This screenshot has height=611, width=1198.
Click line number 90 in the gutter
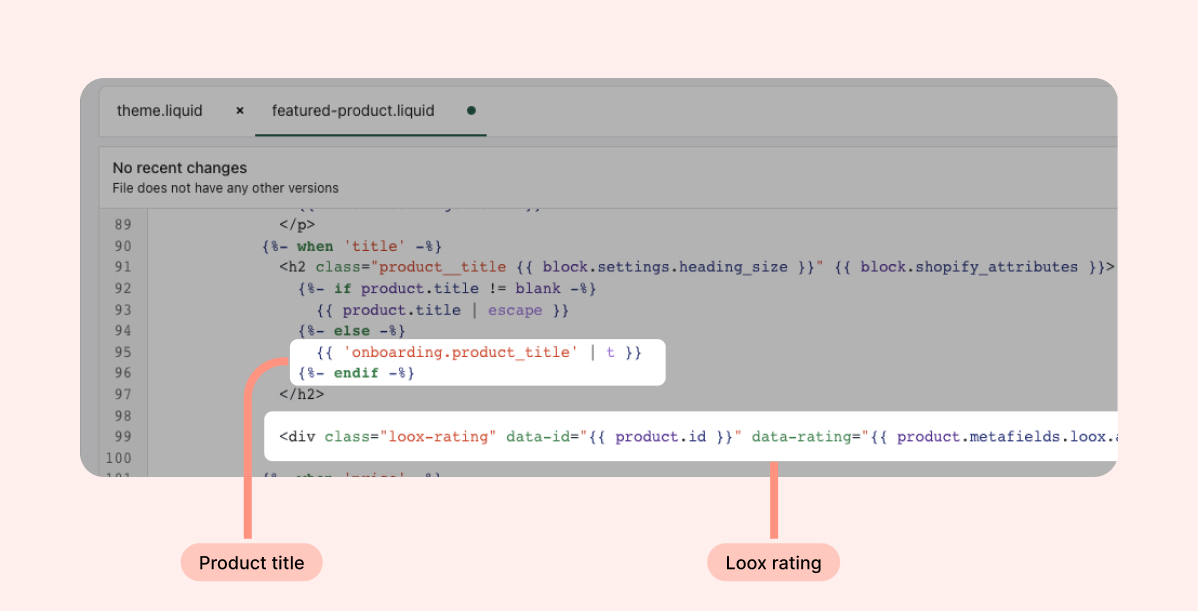pyautogui.click(x=123, y=246)
